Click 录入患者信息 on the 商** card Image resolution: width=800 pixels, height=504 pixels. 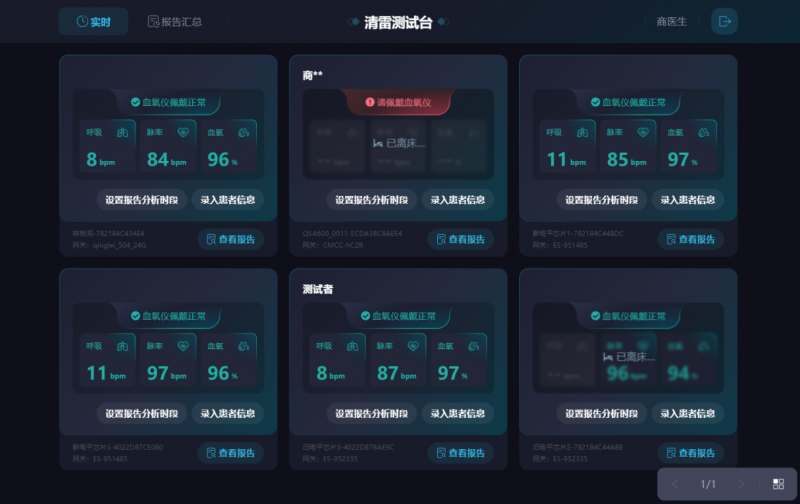(x=458, y=199)
